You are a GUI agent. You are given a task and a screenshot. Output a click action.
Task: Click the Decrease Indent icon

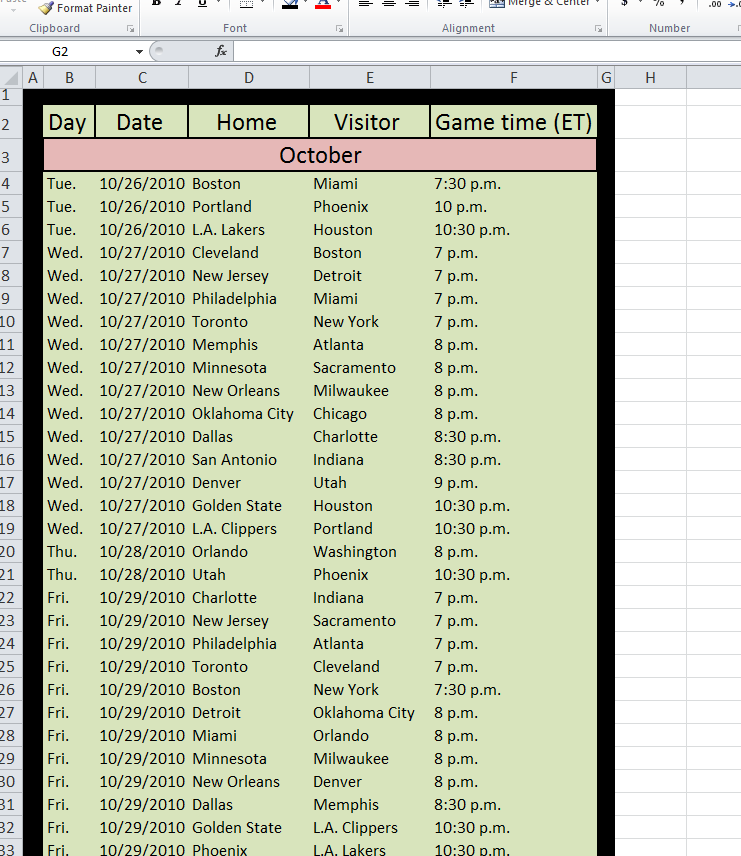click(444, 4)
